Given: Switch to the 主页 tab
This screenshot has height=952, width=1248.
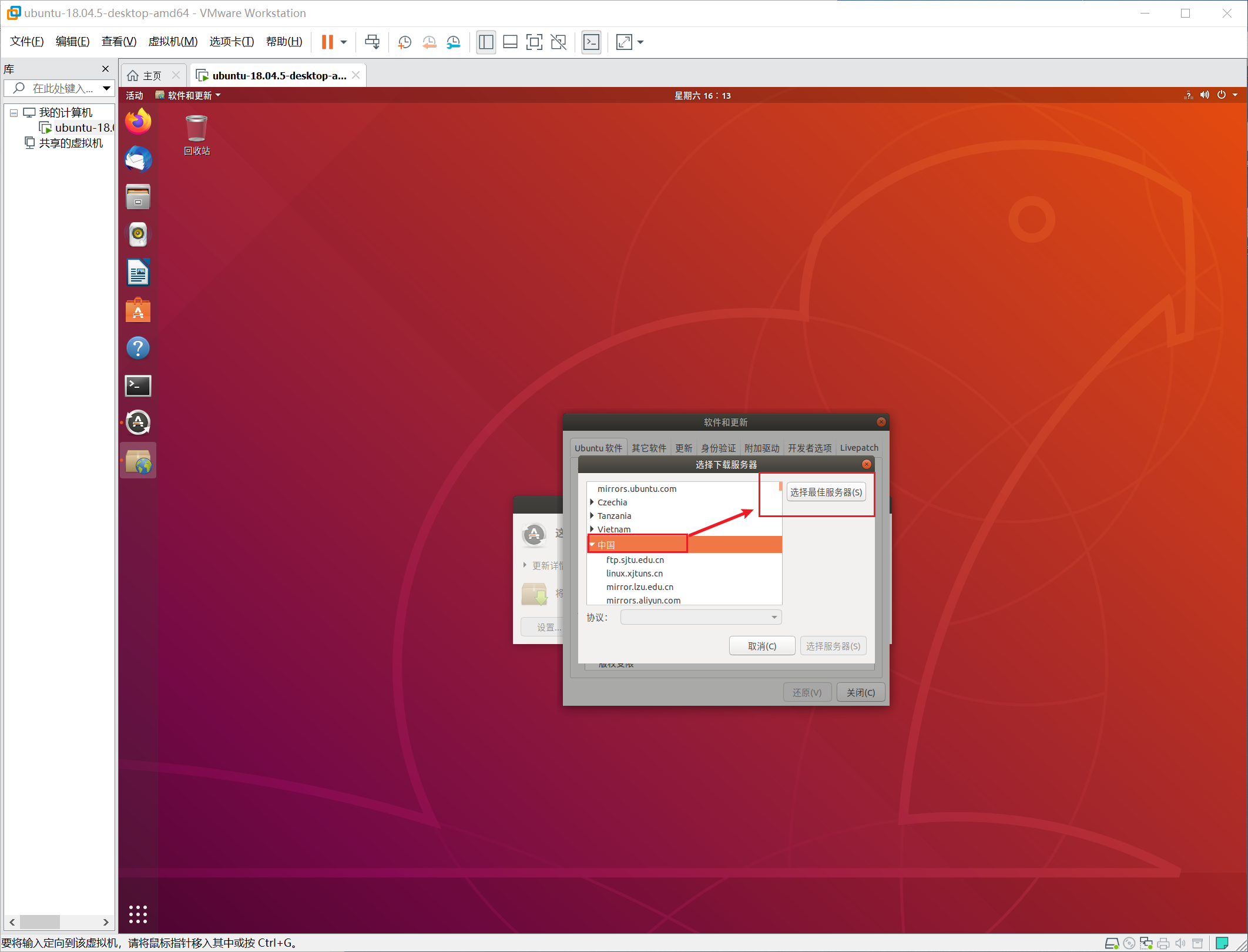Looking at the screenshot, I should coord(152,76).
